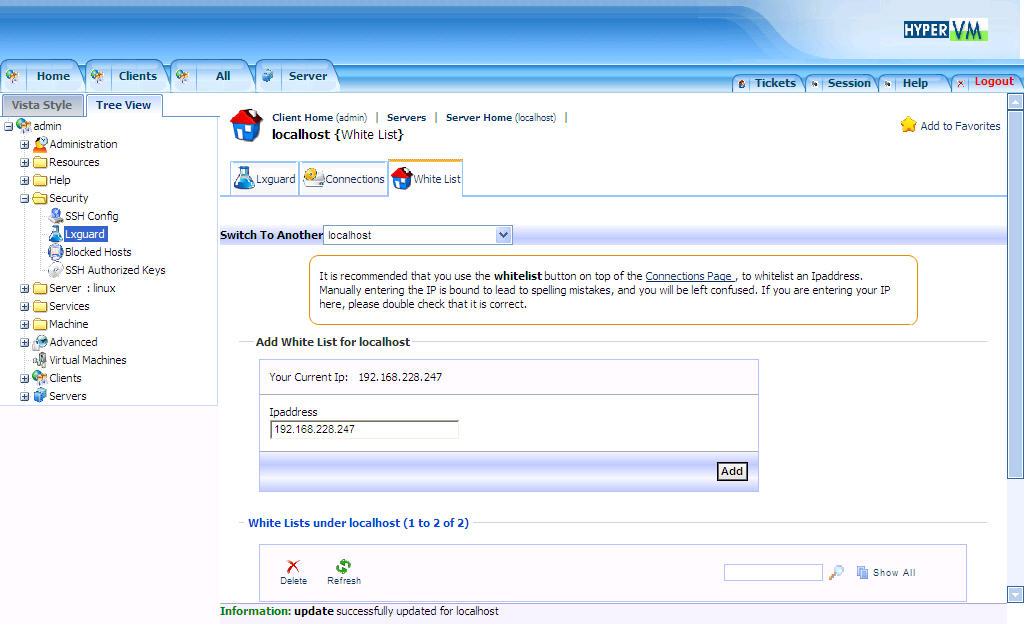Image resolution: width=1024 pixels, height=624 pixels.
Task: Collapse the Security tree node
Action: click(x=25, y=198)
